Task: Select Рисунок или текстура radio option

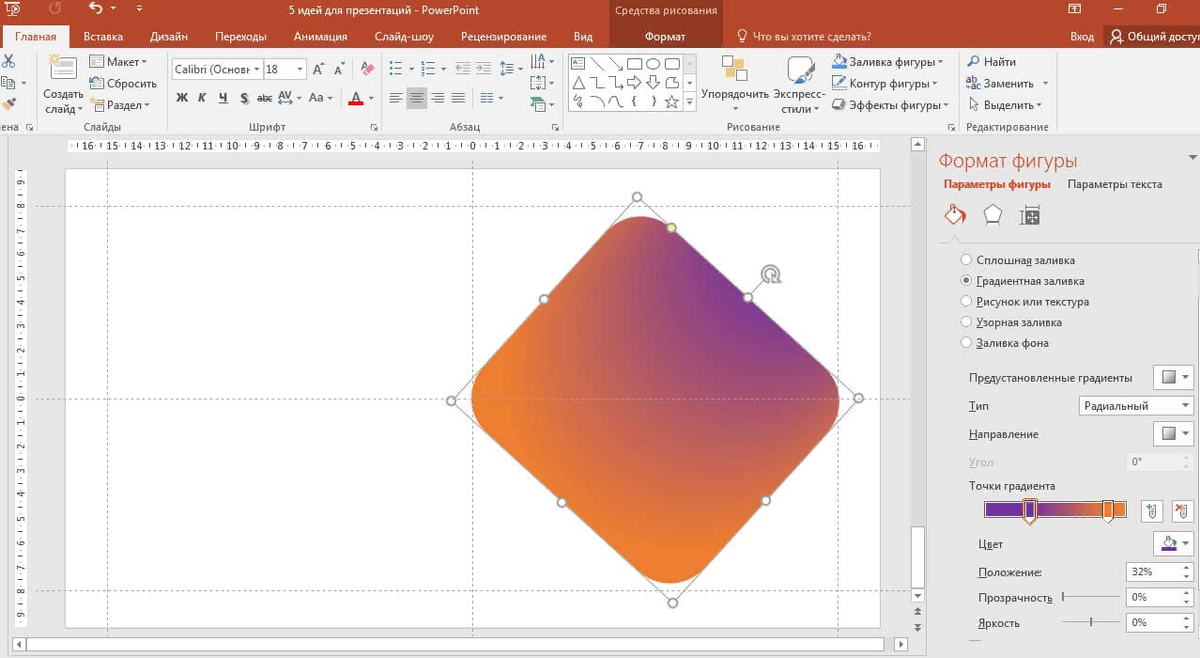Action: (x=966, y=301)
